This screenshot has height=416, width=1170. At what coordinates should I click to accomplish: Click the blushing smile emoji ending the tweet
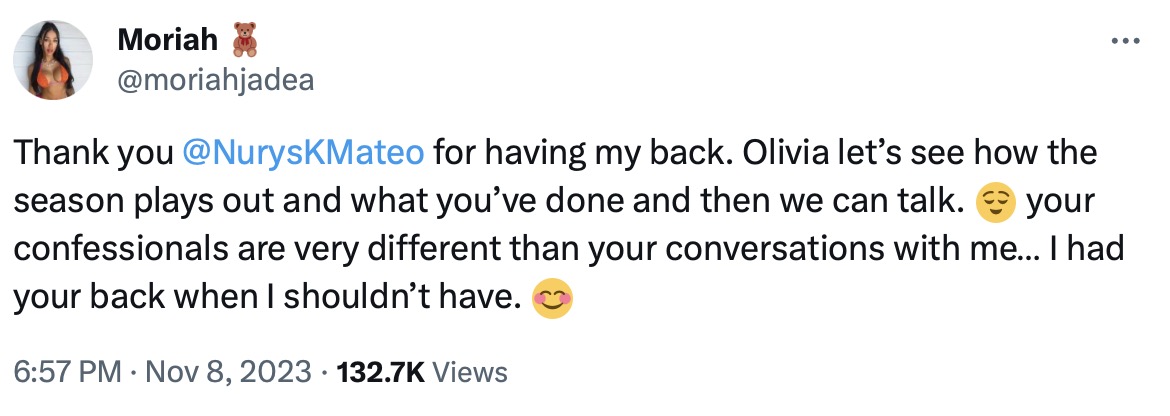click(553, 300)
